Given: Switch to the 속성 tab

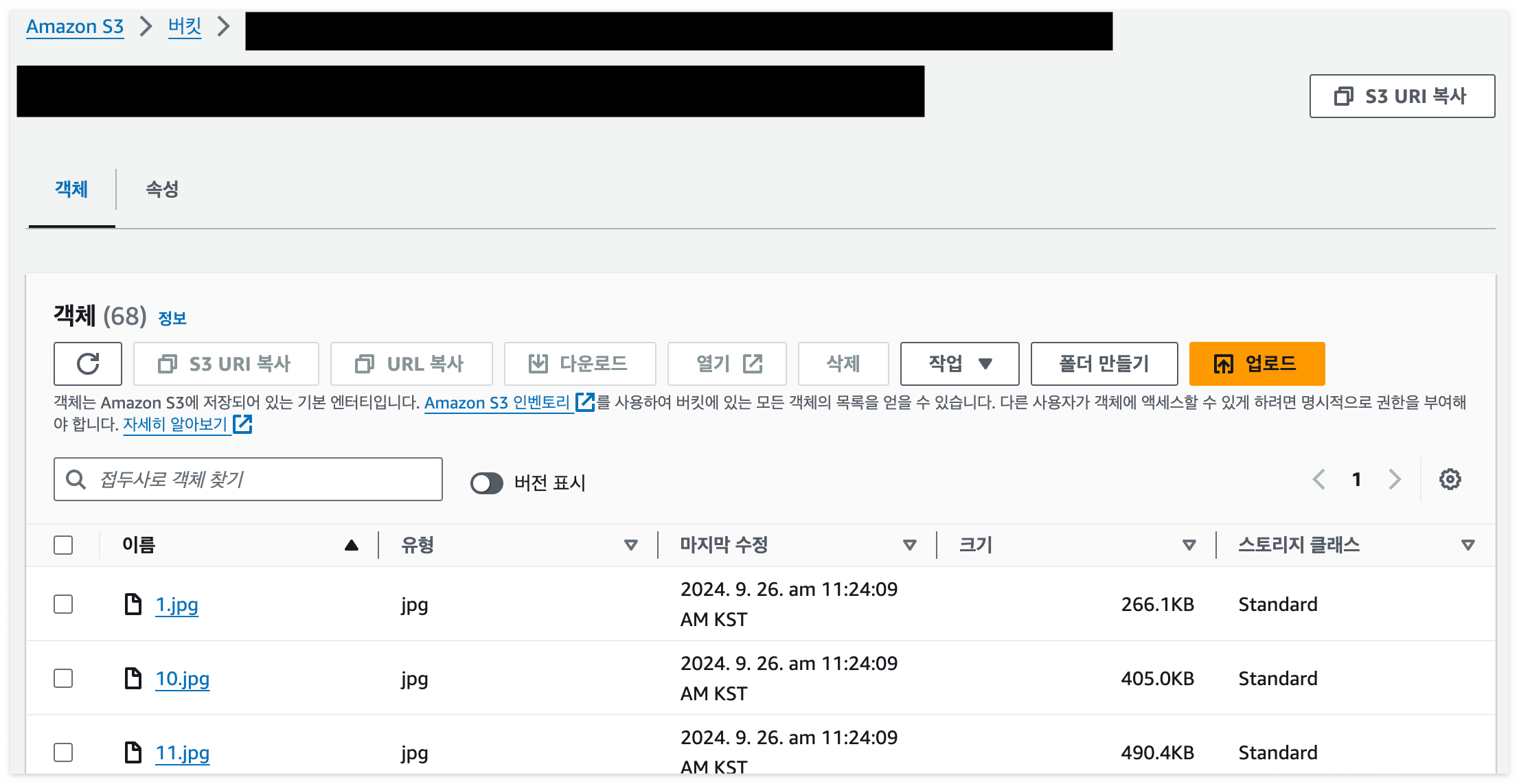Looking at the screenshot, I should point(162,189).
